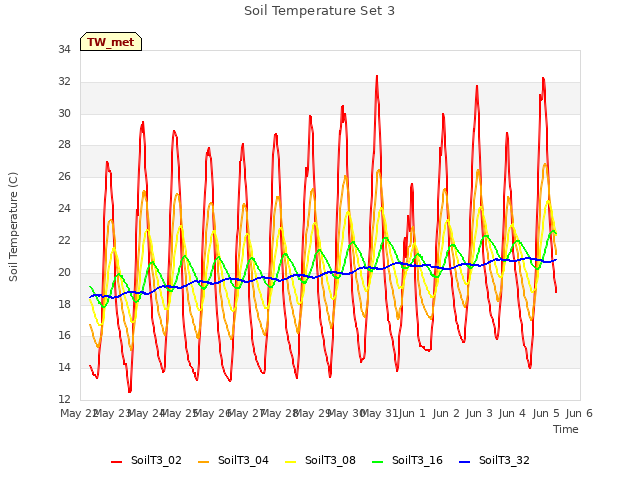Click the Jun 2 x-axis date label
Viewport: 640px width, 480px height.
point(446,413)
